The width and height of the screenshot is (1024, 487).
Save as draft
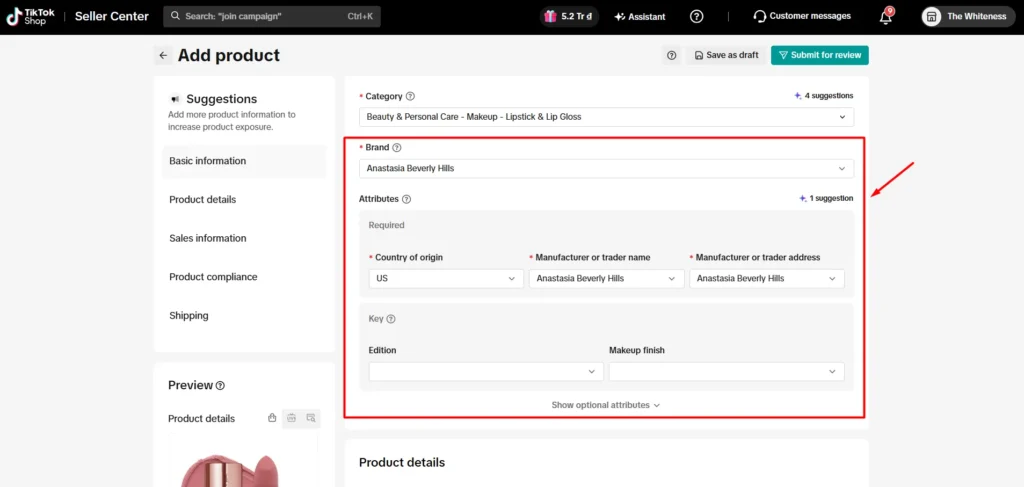726,55
